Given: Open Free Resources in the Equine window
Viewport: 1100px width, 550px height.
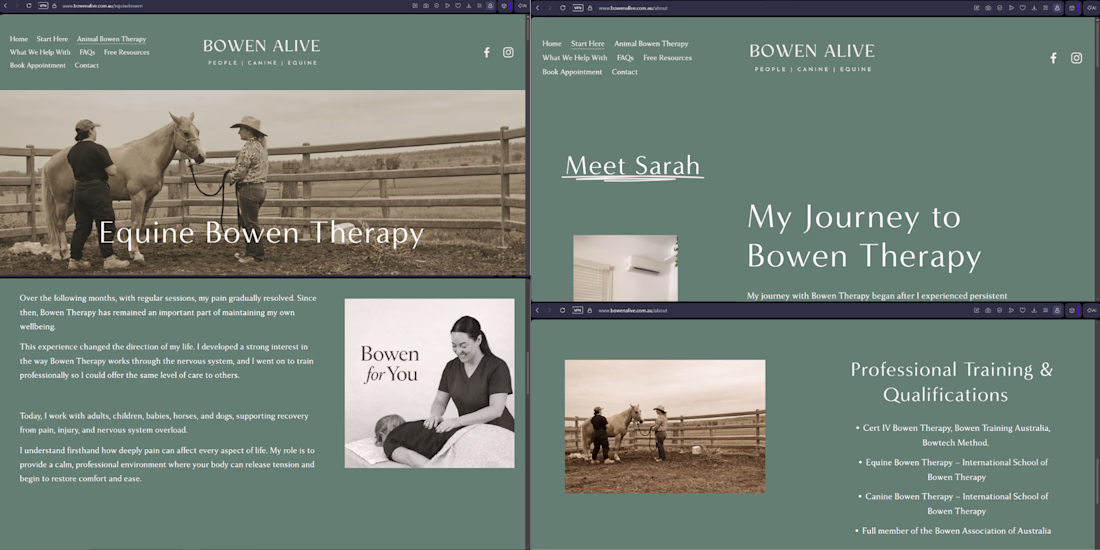Looking at the screenshot, I should pos(126,52).
